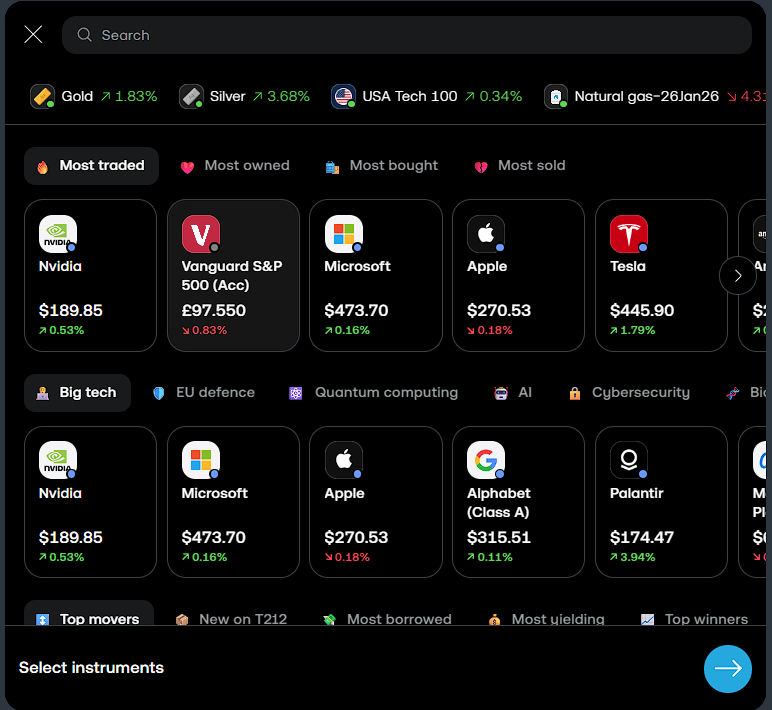The image size is (772, 710).
Task: Switch to the AI tab
Action: (x=513, y=393)
